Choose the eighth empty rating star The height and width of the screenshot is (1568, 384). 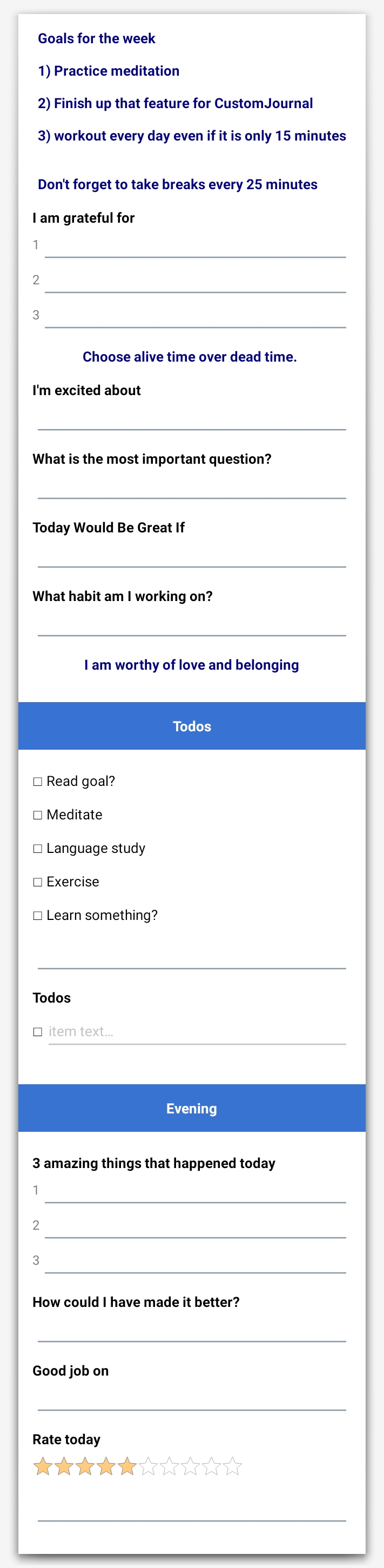(191, 1466)
